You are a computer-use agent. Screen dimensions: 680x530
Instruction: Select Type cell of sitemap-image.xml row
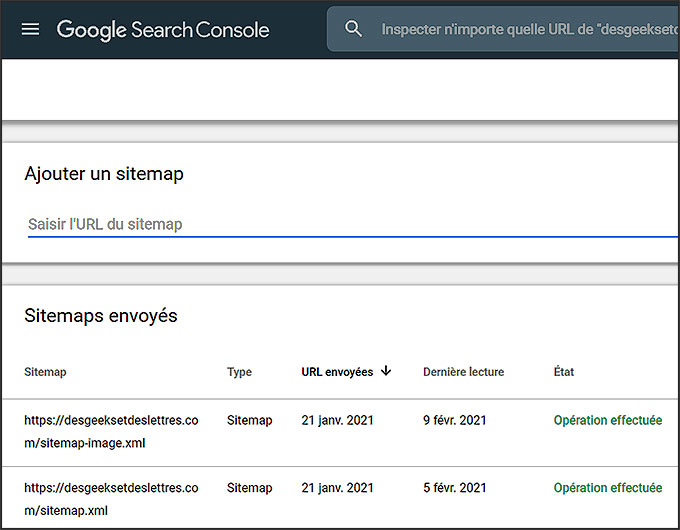coord(249,420)
